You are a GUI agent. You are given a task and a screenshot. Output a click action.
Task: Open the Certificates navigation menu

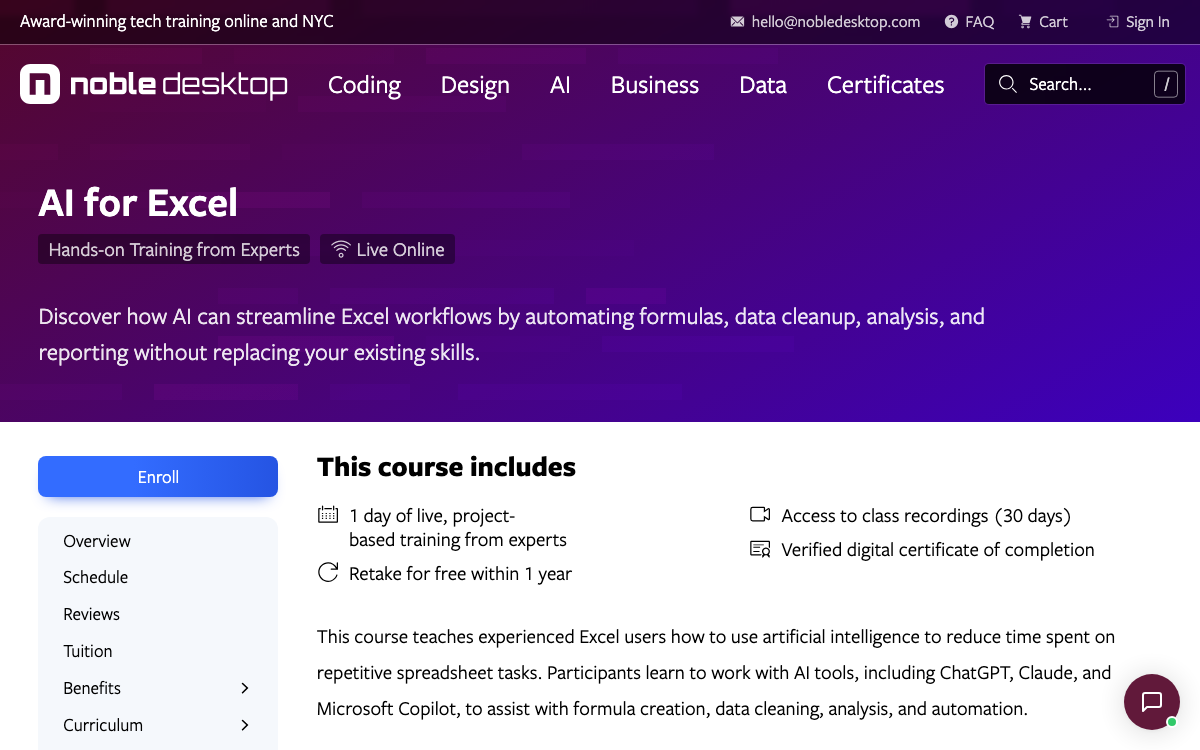(885, 85)
